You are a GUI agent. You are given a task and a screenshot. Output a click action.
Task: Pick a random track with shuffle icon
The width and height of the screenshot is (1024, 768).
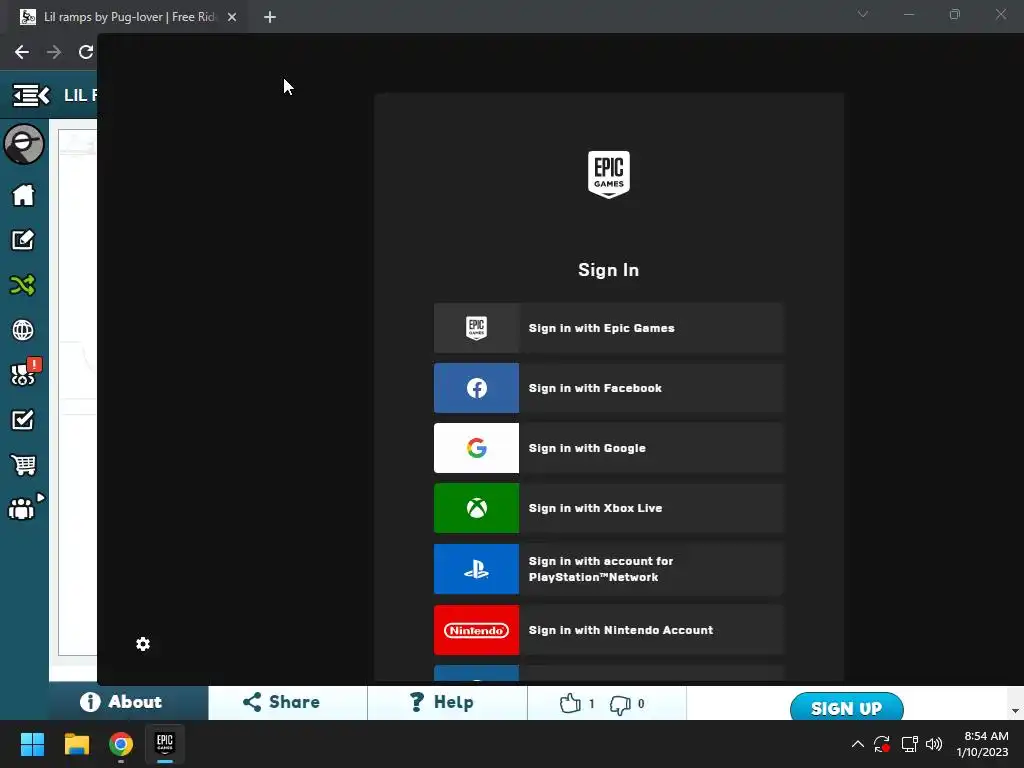point(24,285)
